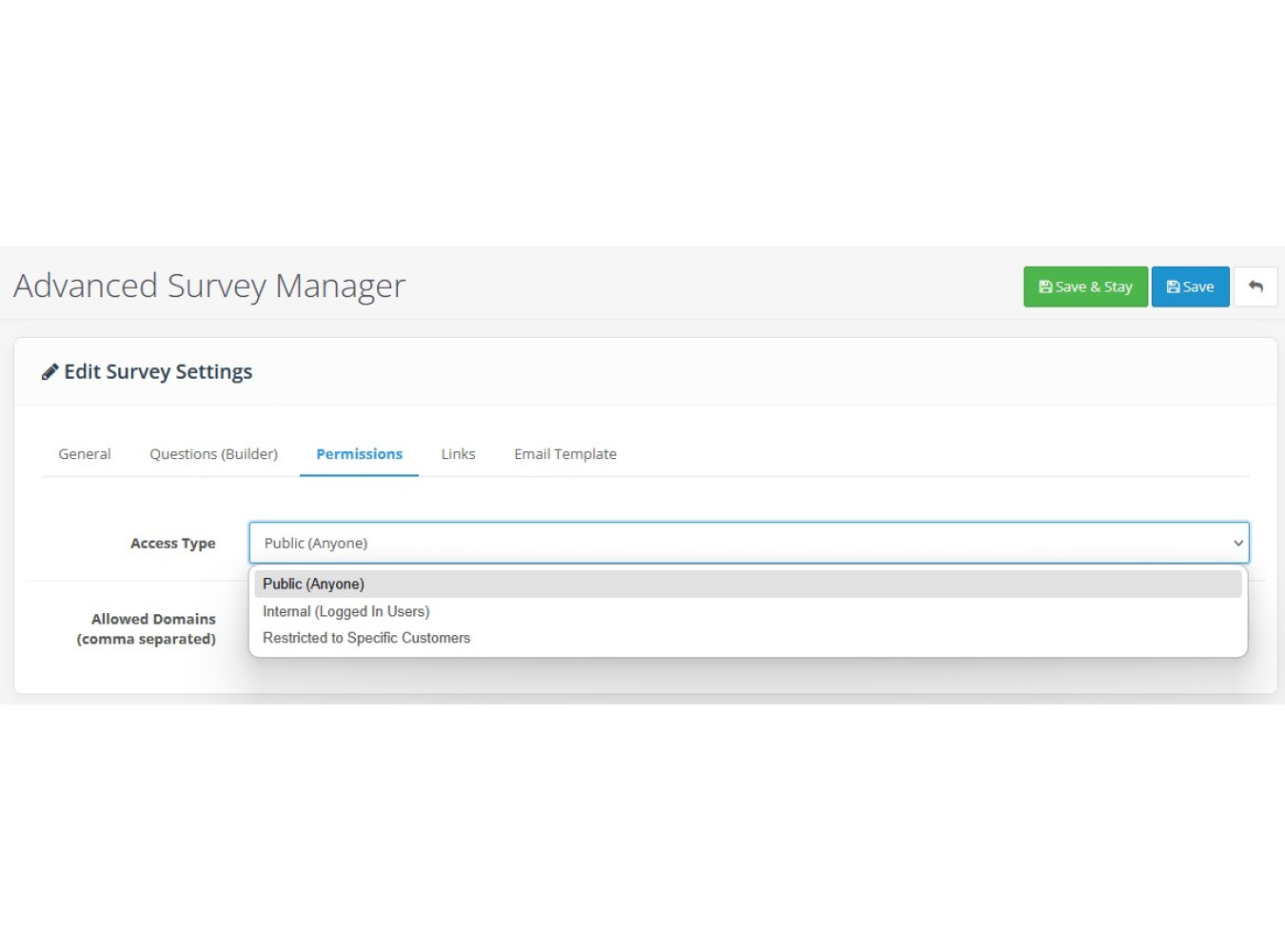Screen dimensions: 1285x952
Task: Open the Email Template tab
Action: (565, 454)
